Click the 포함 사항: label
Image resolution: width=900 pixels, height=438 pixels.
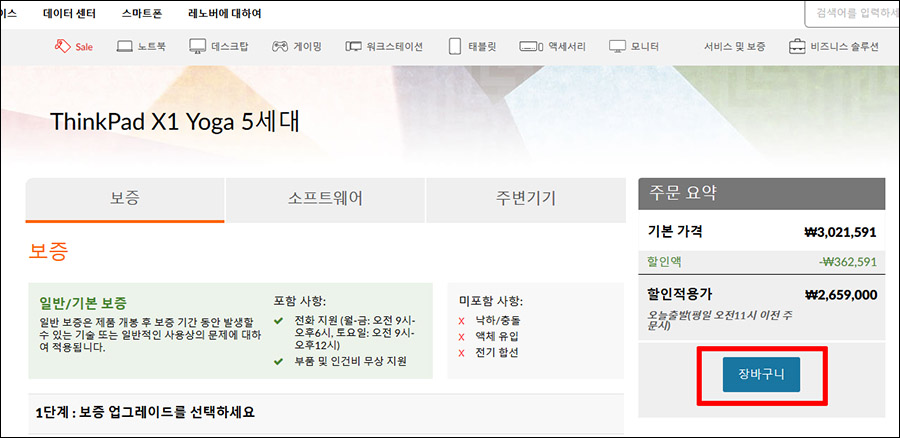coord(300,301)
